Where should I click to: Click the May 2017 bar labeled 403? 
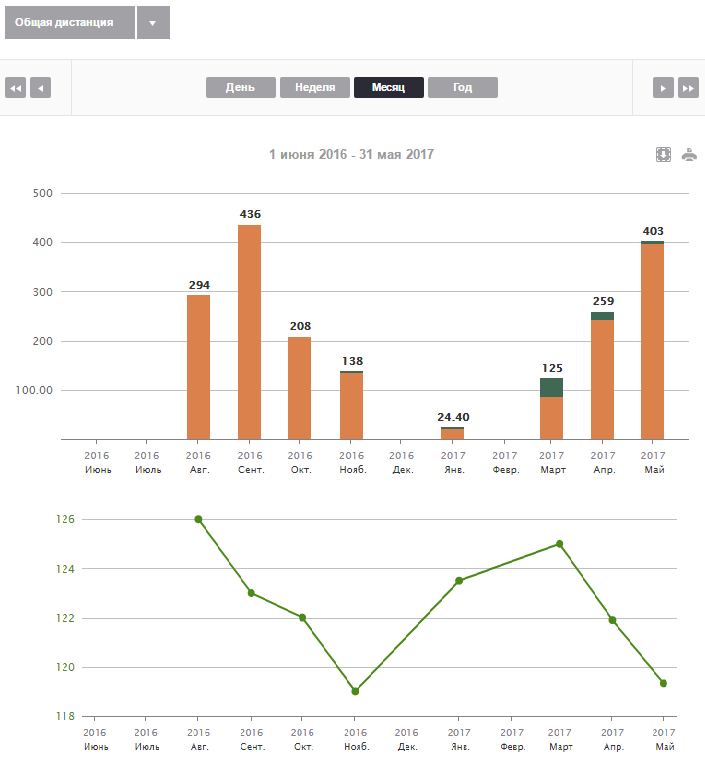click(x=653, y=340)
